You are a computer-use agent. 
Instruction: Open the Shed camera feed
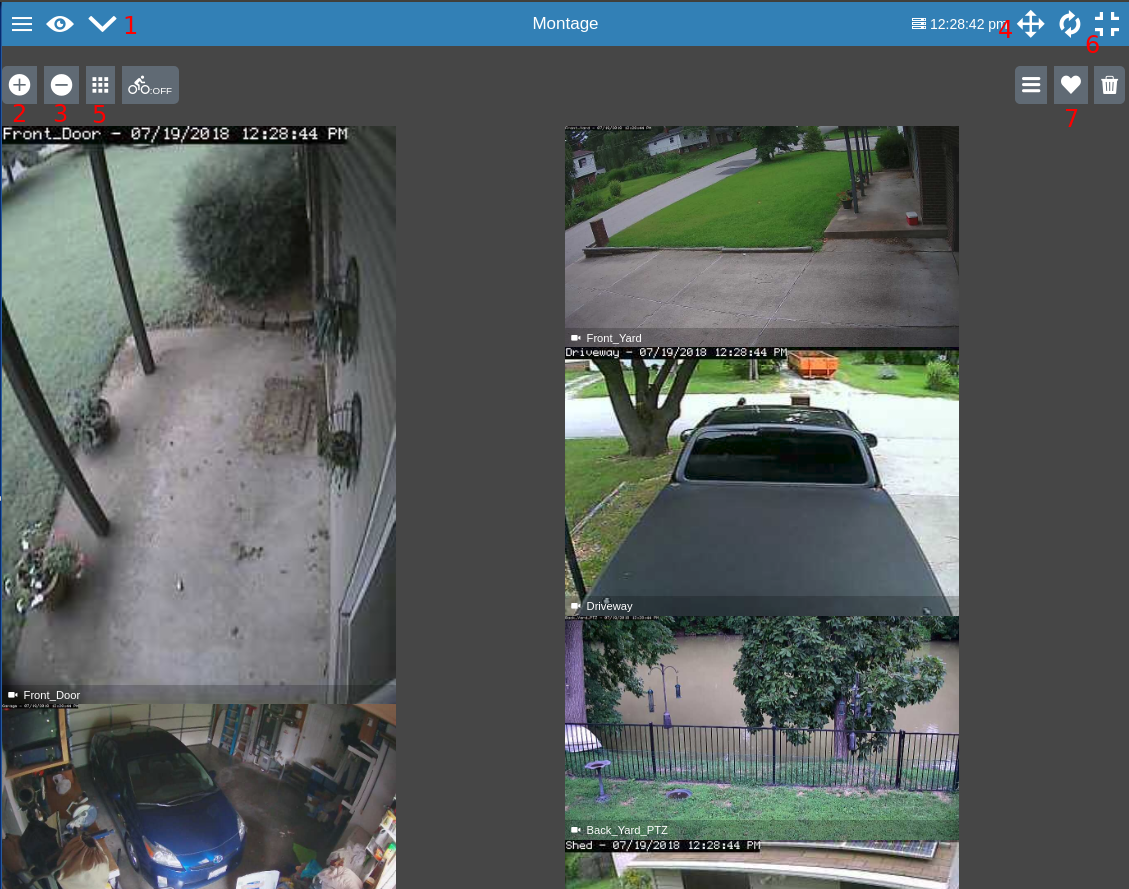coord(762,865)
